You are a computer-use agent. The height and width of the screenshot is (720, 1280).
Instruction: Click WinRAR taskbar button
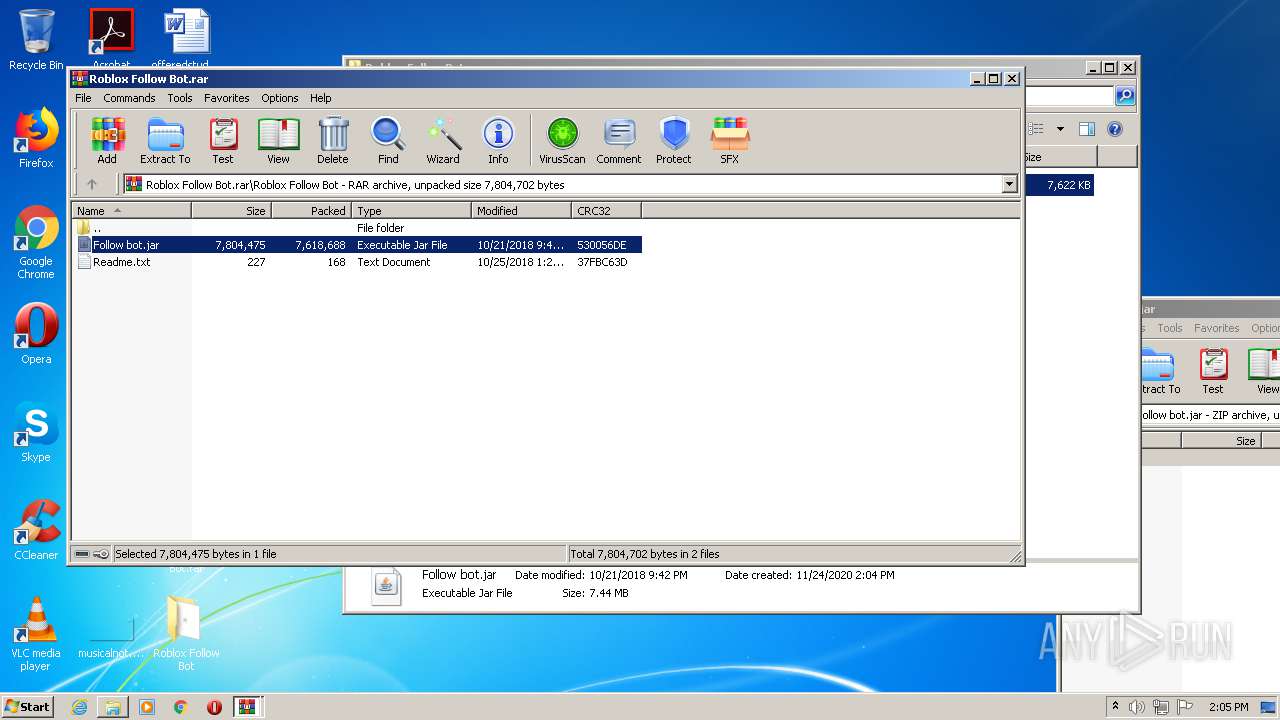point(247,707)
